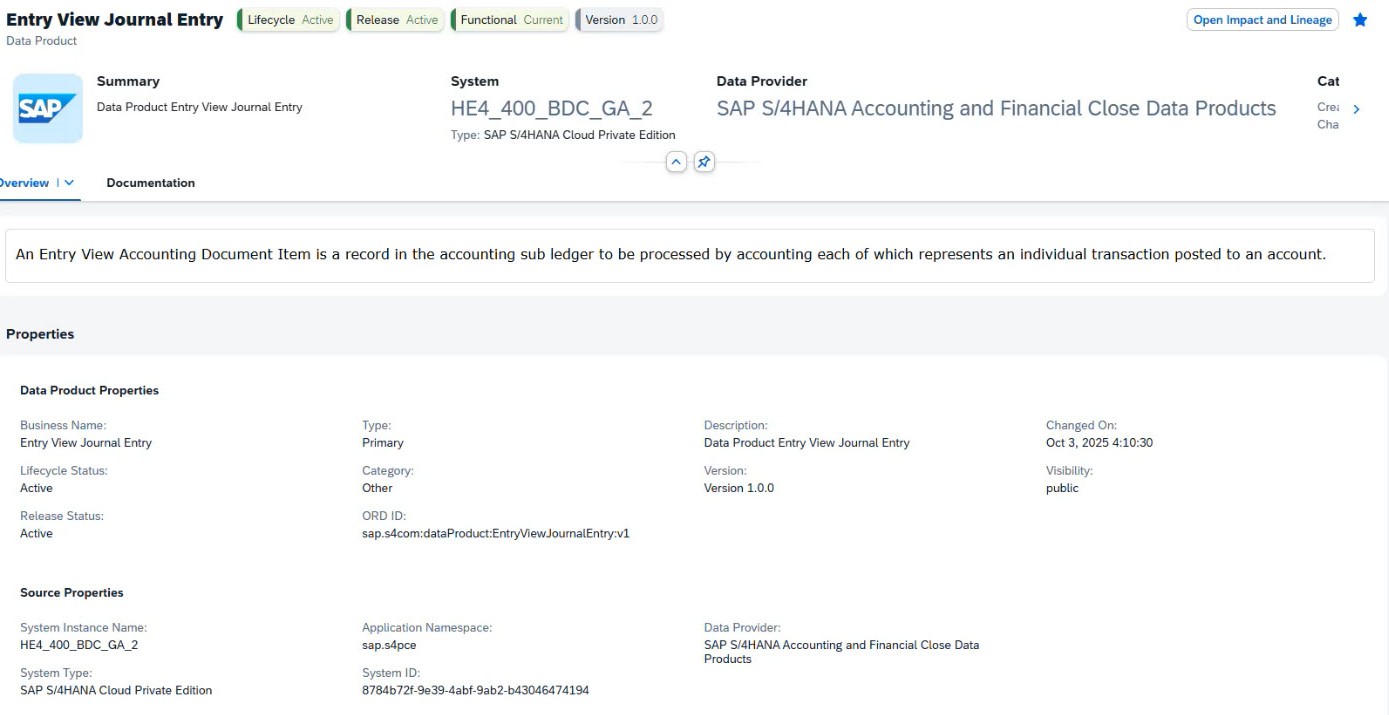Click the System ID value

[x=475, y=690]
